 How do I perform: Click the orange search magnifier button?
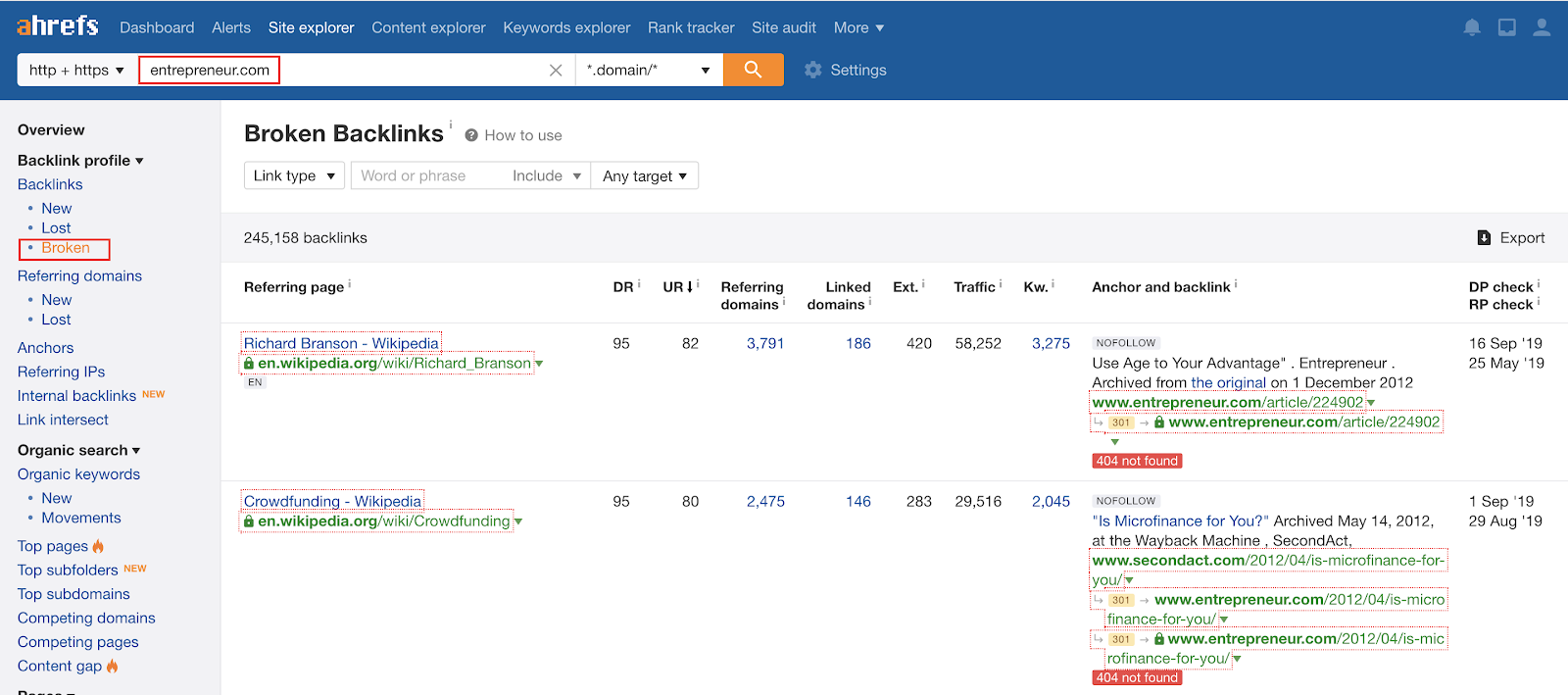coord(753,70)
